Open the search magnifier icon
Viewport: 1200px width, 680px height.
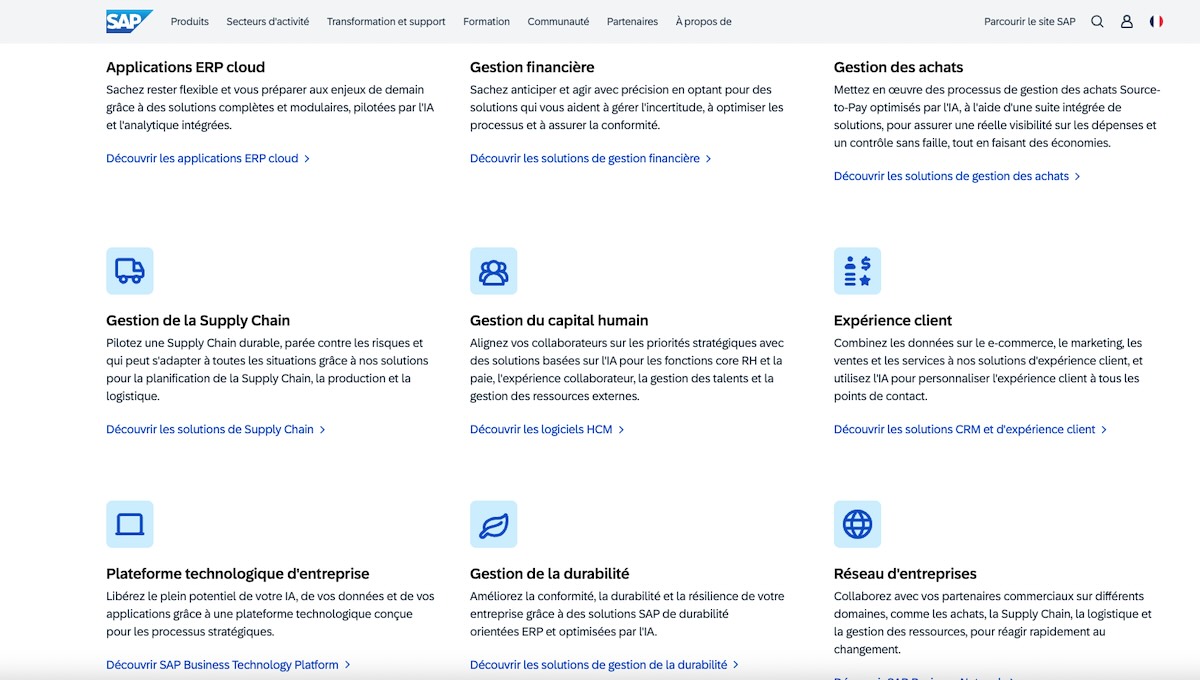pyautogui.click(x=1097, y=20)
